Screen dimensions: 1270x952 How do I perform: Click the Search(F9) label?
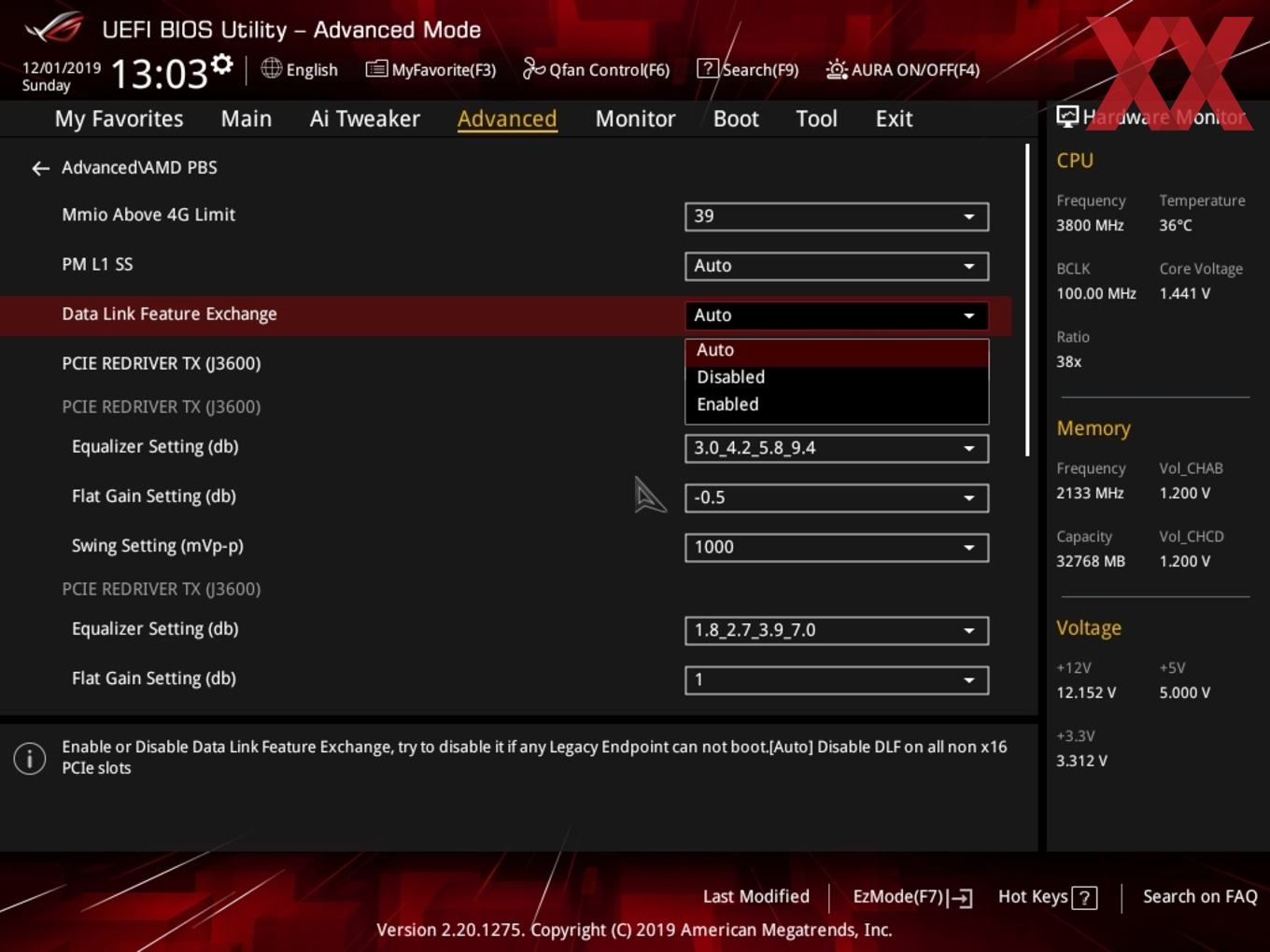tap(760, 70)
